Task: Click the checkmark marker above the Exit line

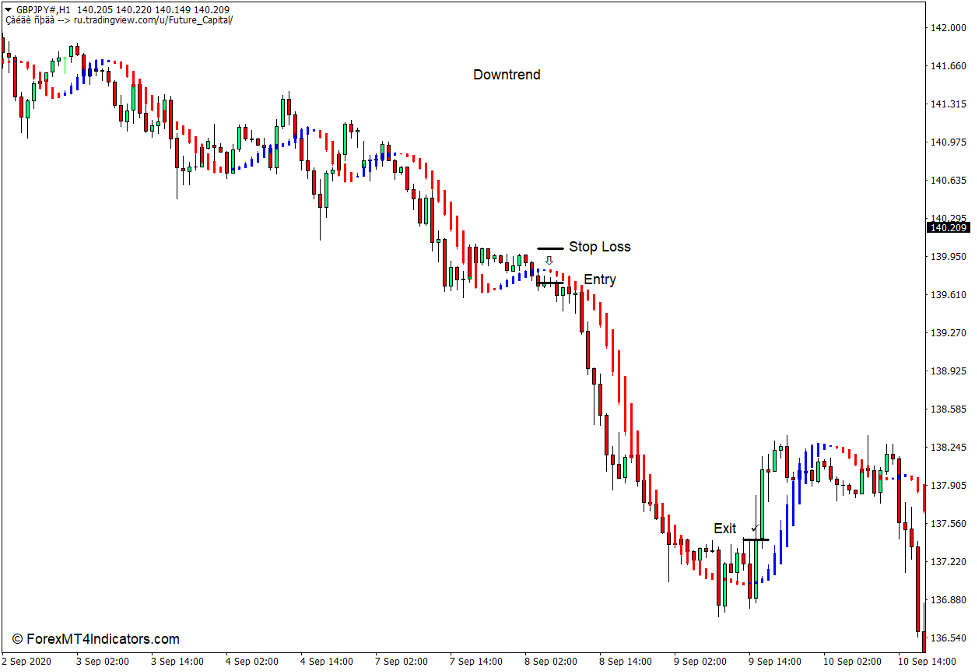Action: [754, 528]
